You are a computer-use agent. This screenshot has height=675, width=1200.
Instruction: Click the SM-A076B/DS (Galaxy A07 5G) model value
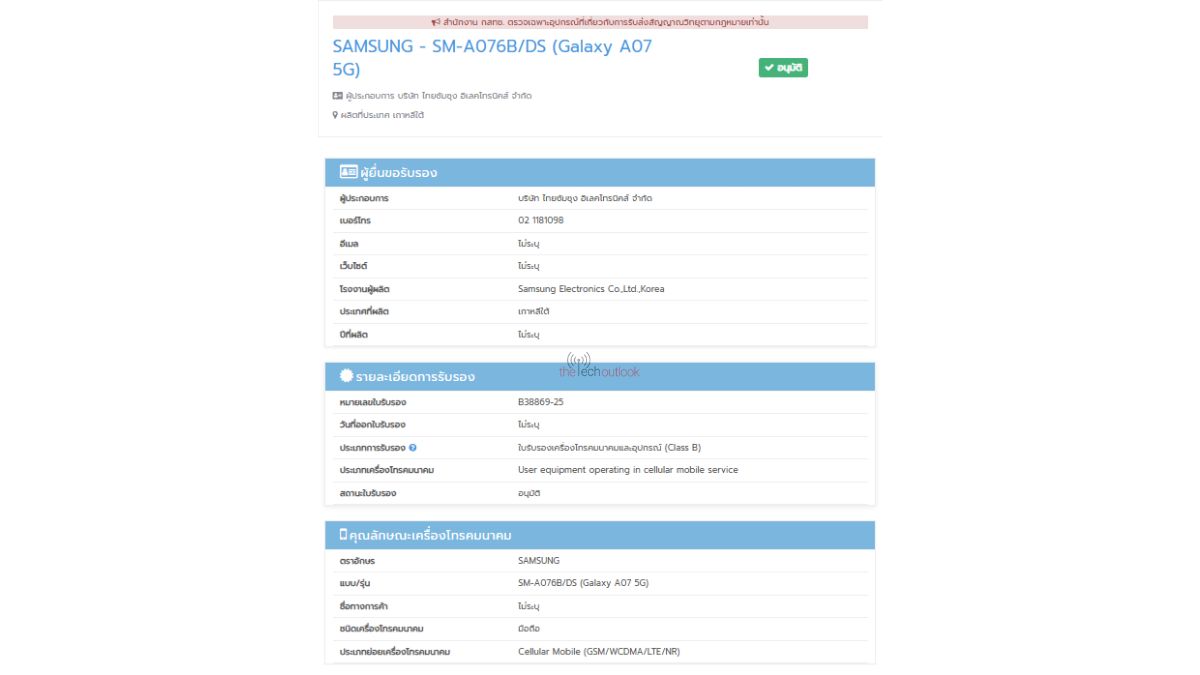coord(589,583)
